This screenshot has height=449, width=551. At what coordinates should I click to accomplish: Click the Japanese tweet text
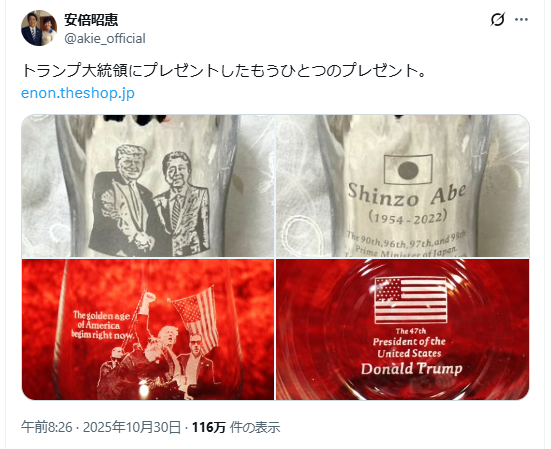point(224,70)
